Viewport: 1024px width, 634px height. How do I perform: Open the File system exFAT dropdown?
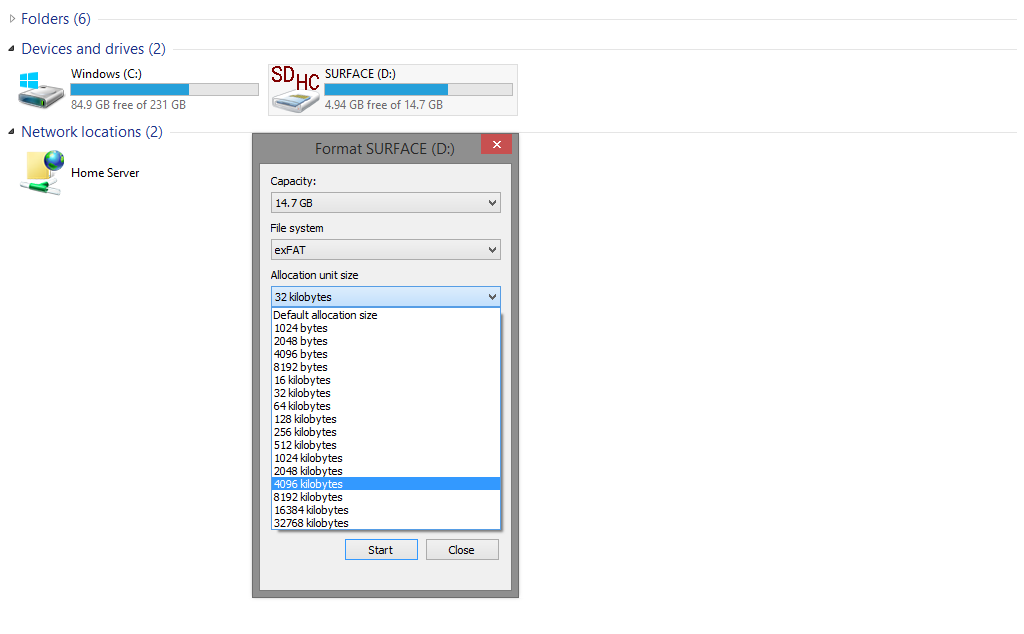[x=385, y=249]
